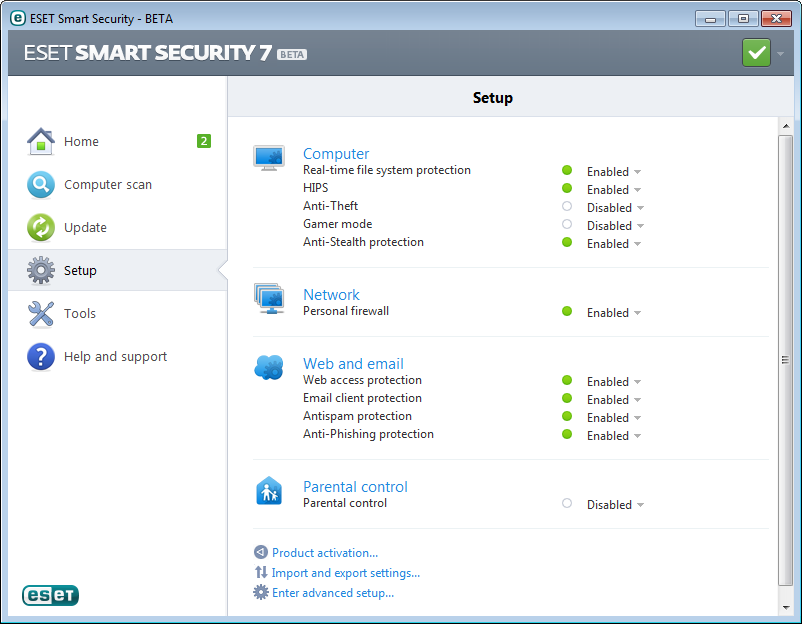Click Import and export settings link

345,573
